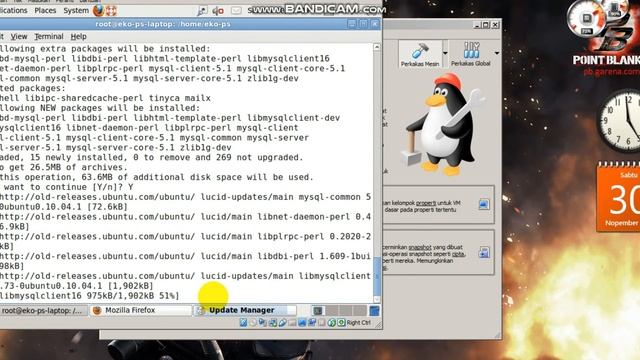The height and width of the screenshot is (360, 640).
Task: Click the VirtualBox video capture status icon
Action: pyautogui.click(x=312, y=322)
